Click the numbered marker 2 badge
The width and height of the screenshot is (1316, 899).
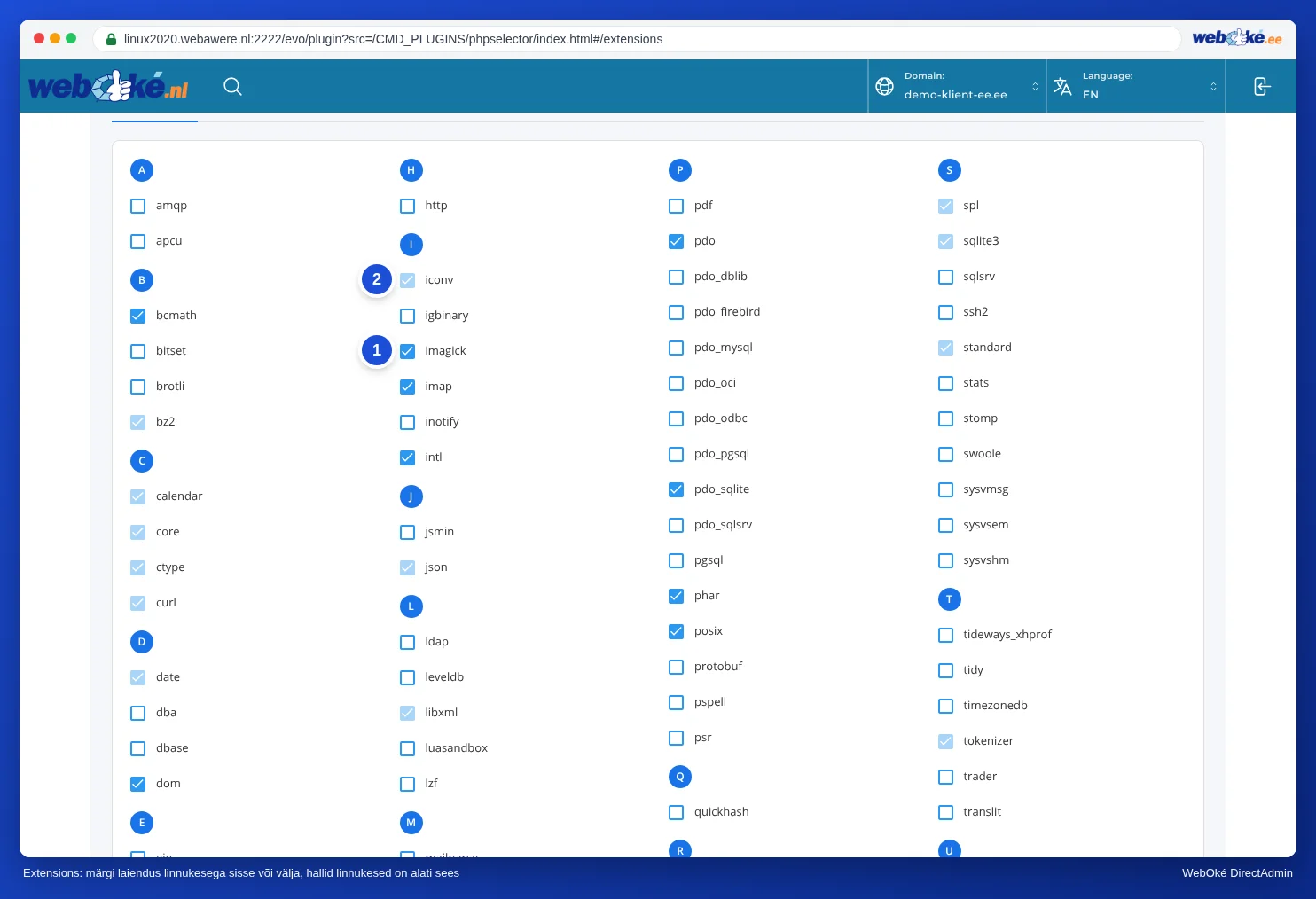tap(377, 279)
